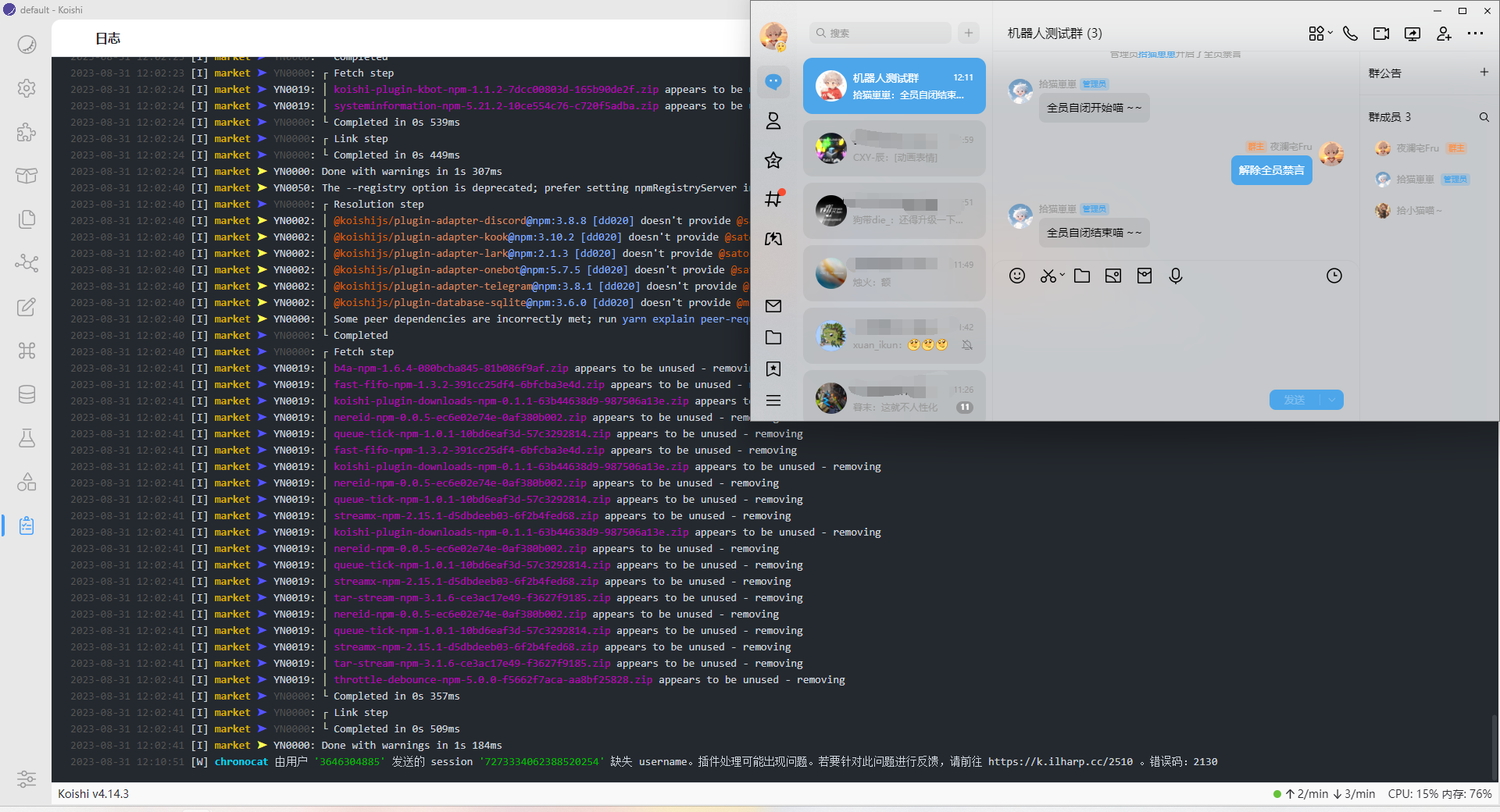This screenshot has height=812, width=1500.
Task: Open the plugin market (box icon)
Action: point(27,175)
